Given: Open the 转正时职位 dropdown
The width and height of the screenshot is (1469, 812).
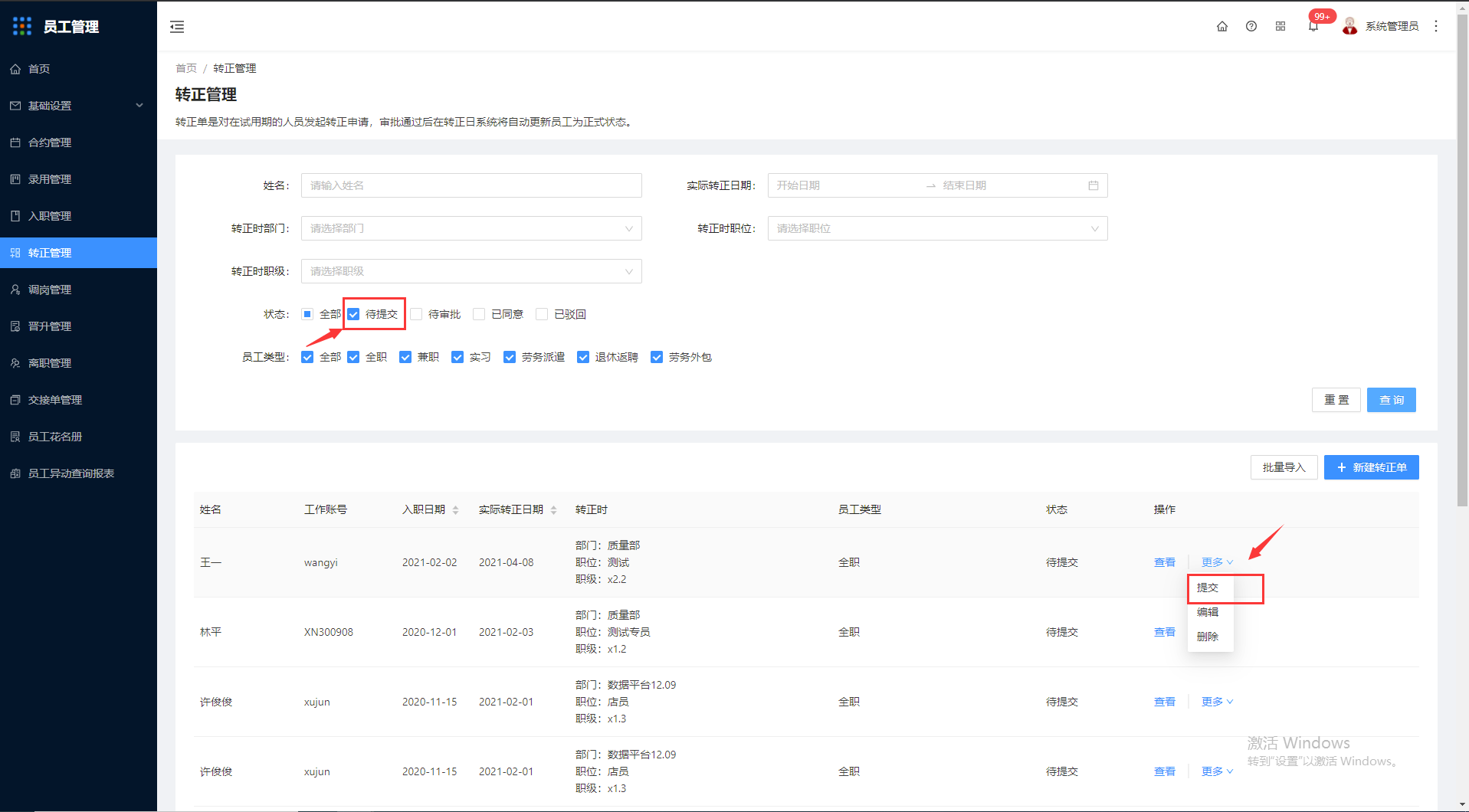Looking at the screenshot, I should [x=937, y=228].
